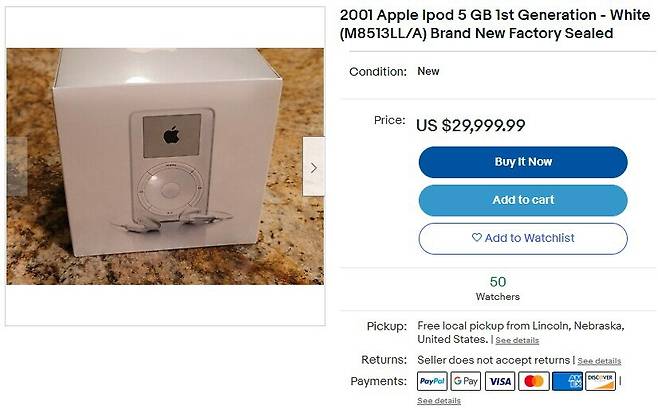Open See details link for returns
The height and width of the screenshot is (409, 658).
pyautogui.click(x=599, y=361)
